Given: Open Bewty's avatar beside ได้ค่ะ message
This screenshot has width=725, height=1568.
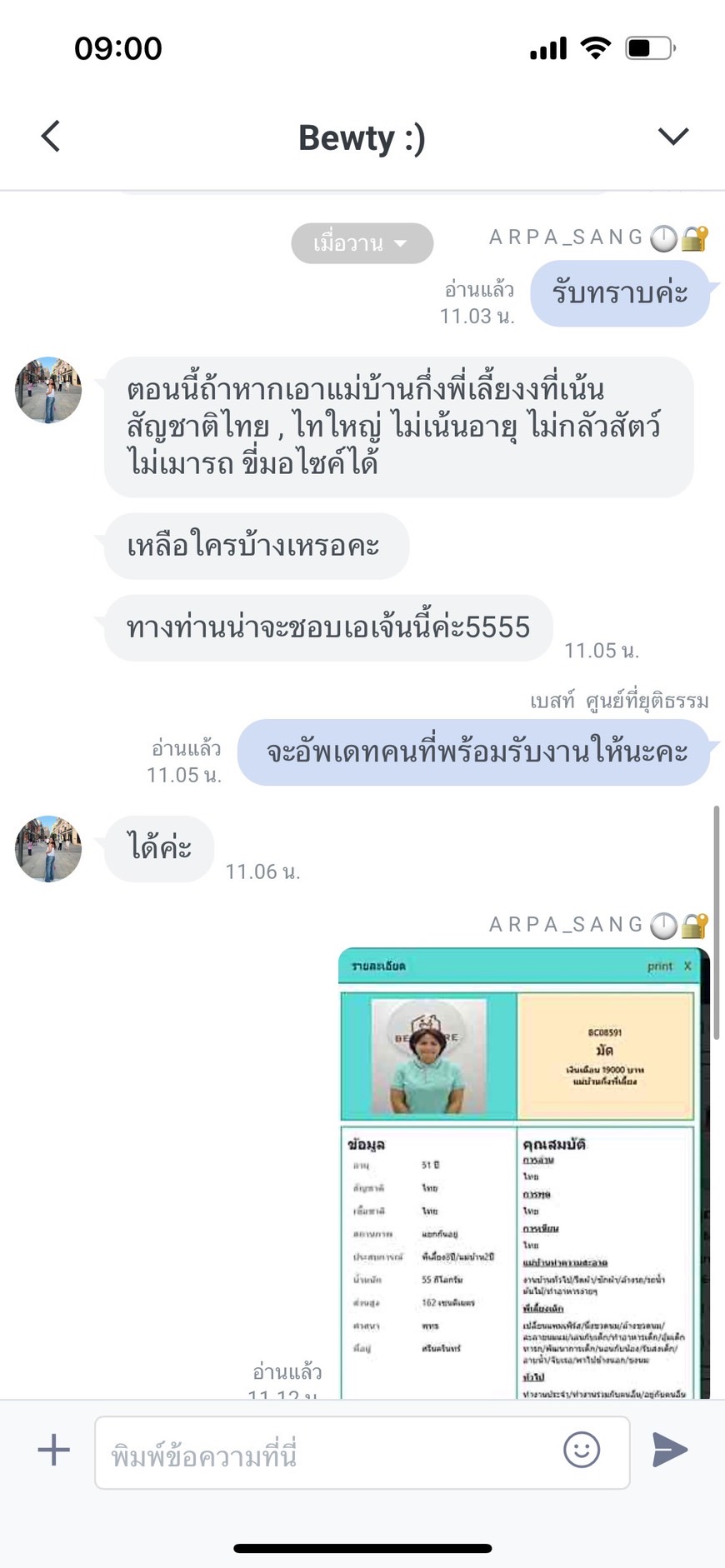Looking at the screenshot, I should tap(48, 848).
